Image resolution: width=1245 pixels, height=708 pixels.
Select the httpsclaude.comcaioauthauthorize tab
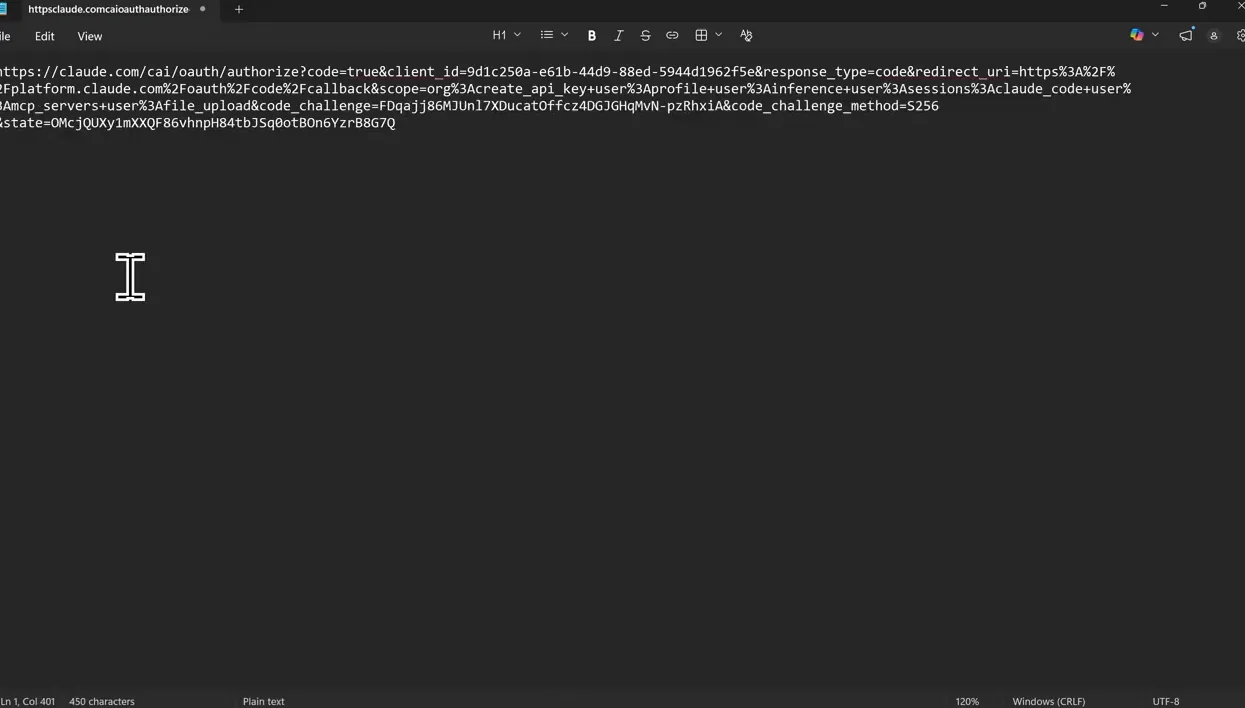[x=108, y=9]
